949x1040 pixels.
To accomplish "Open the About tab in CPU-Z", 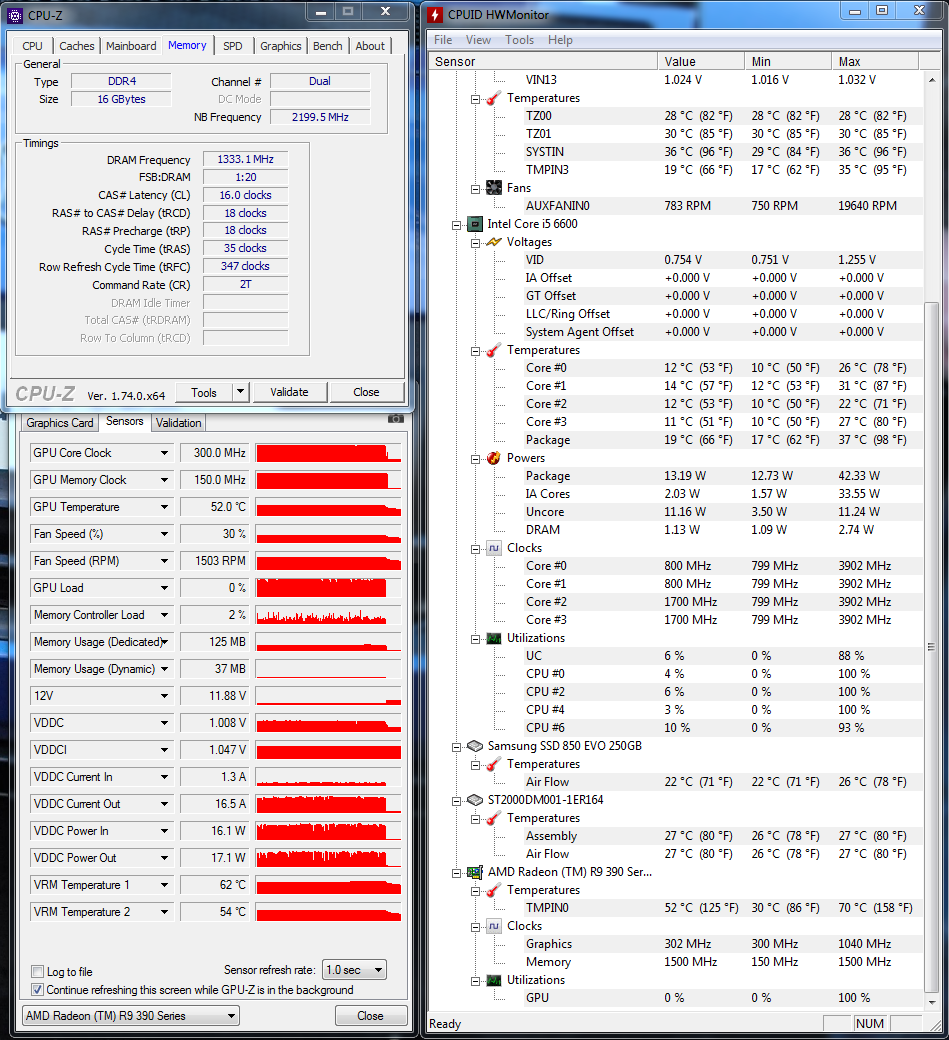I will point(369,46).
